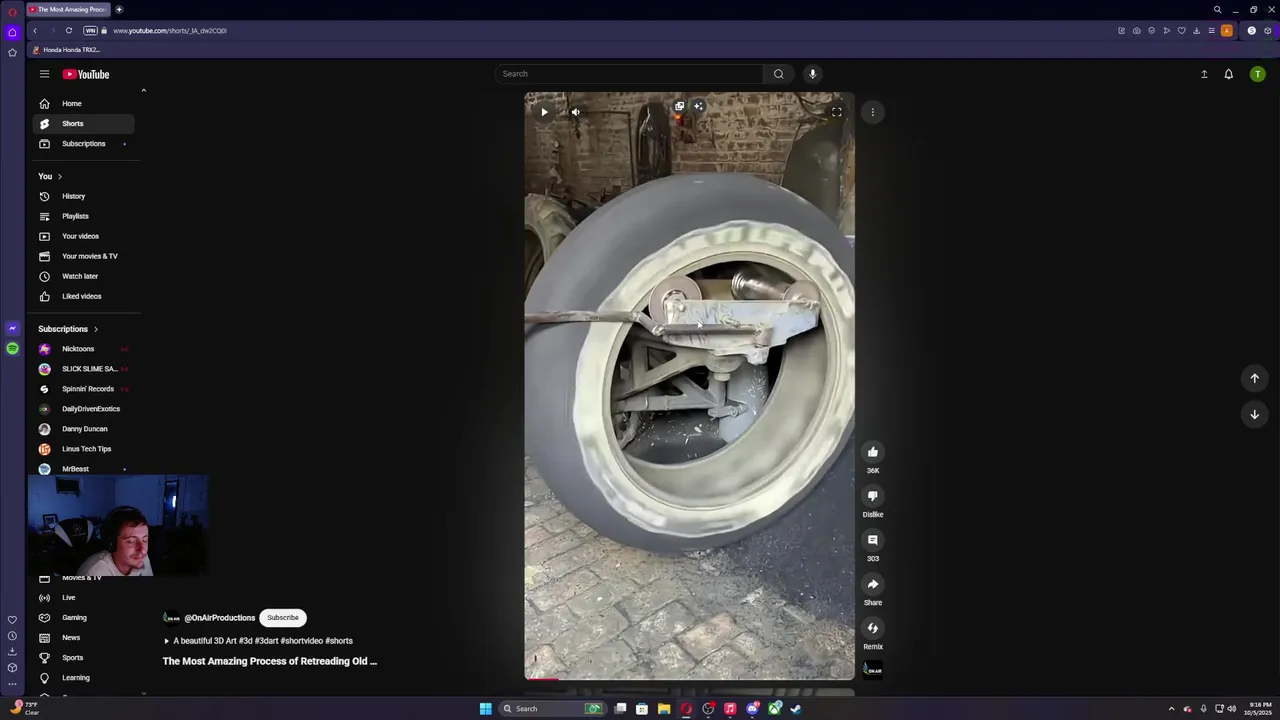1280x720 pixels.
Task: Toggle the Opera VPN badge
Action: pyautogui.click(x=90, y=30)
